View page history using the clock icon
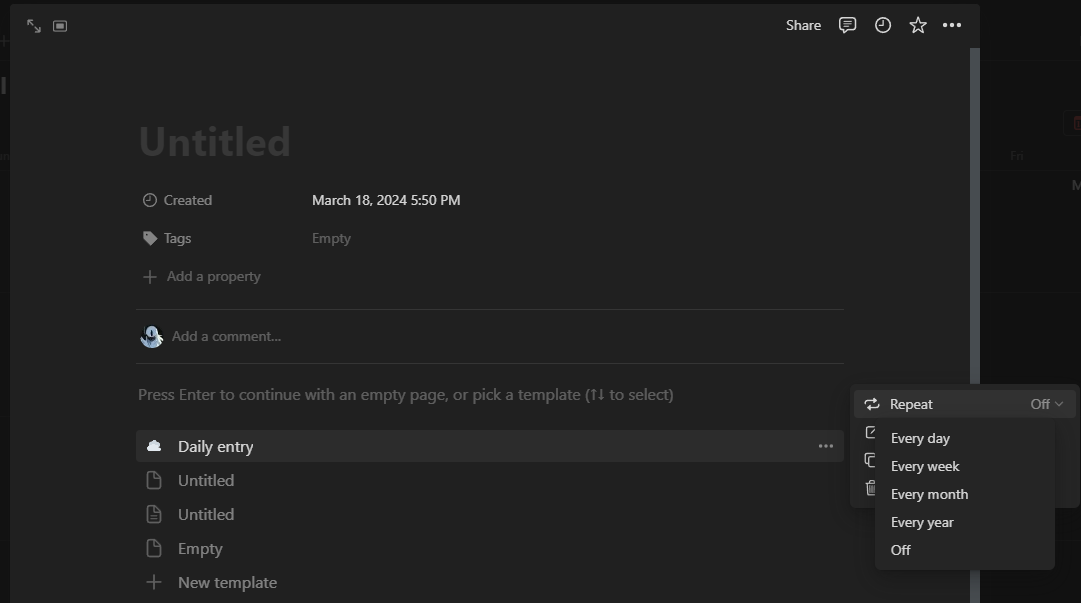The height and width of the screenshot is (603, 1081). (x=882, y=25)
